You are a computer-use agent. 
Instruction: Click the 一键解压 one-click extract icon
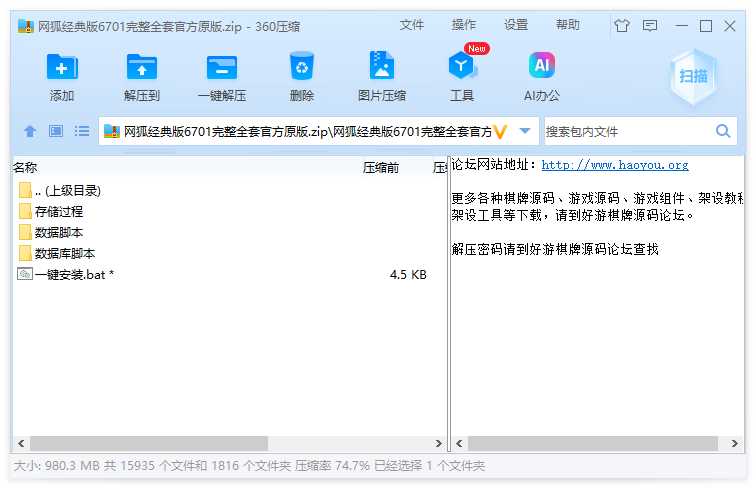[x=221, y=67]
